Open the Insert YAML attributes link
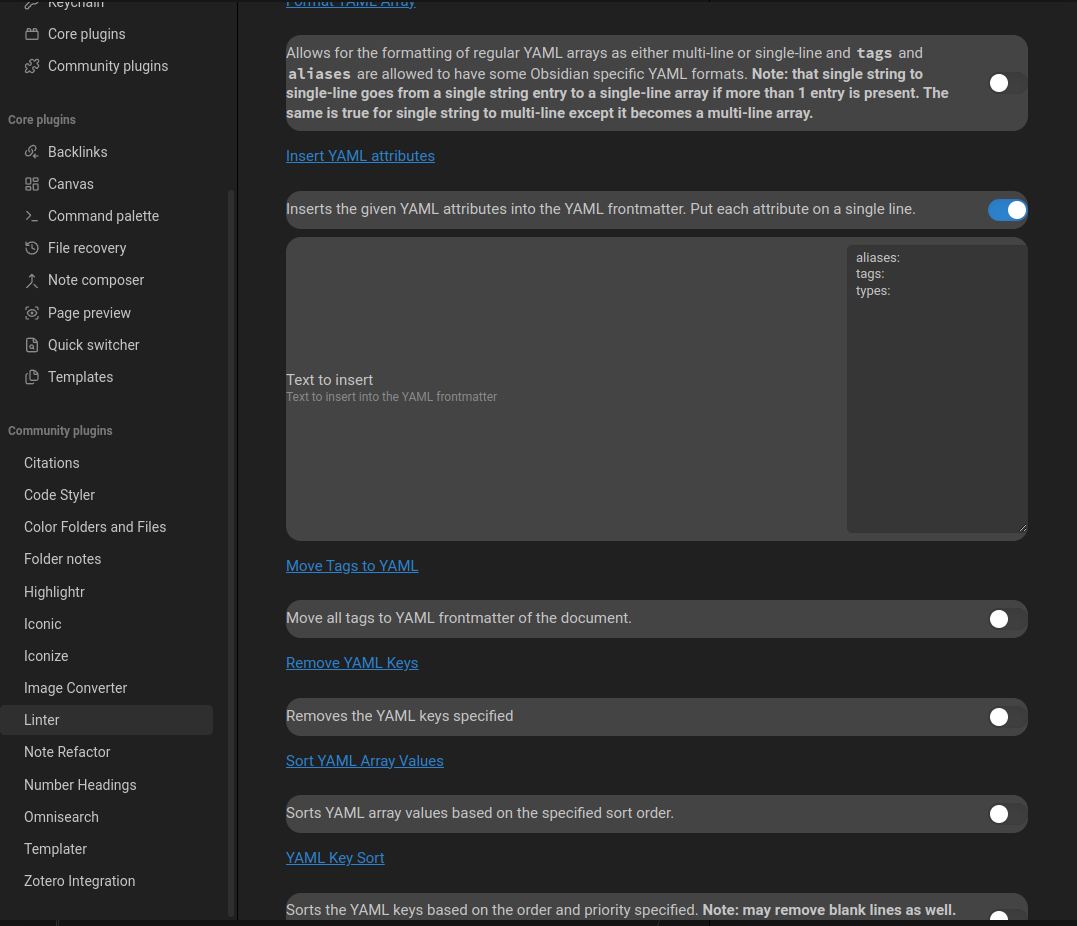Screen dimensions: 1077x926 (x=360, y=156)
